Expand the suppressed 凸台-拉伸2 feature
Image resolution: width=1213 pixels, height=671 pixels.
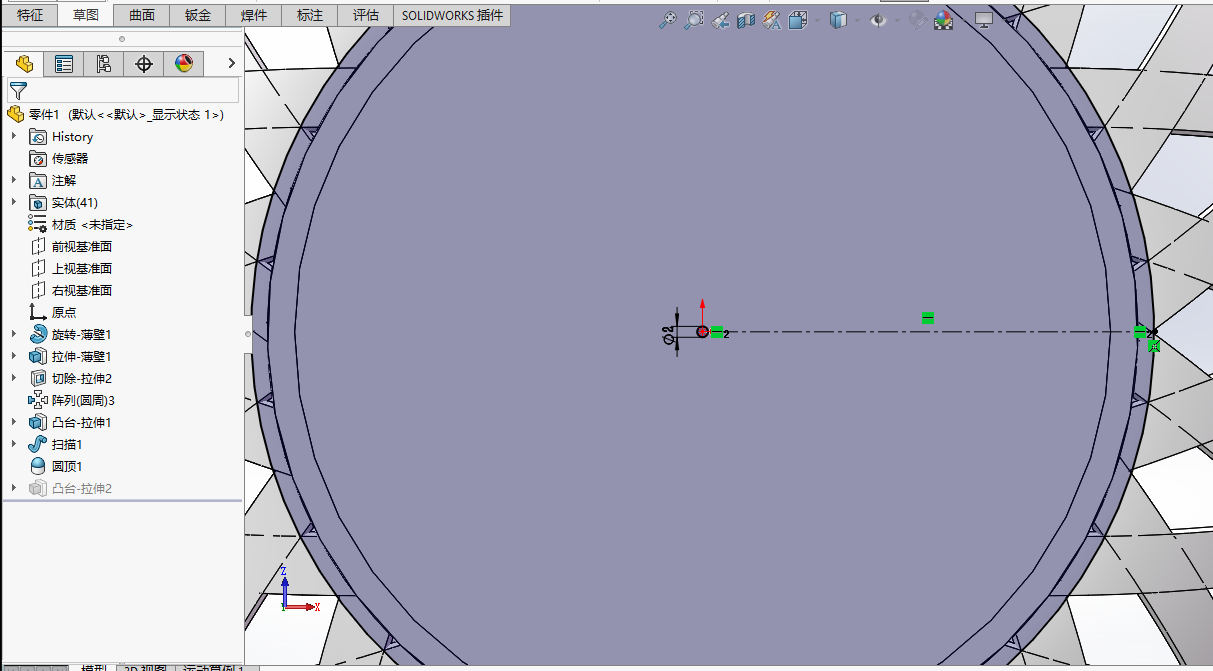[14, 488]
